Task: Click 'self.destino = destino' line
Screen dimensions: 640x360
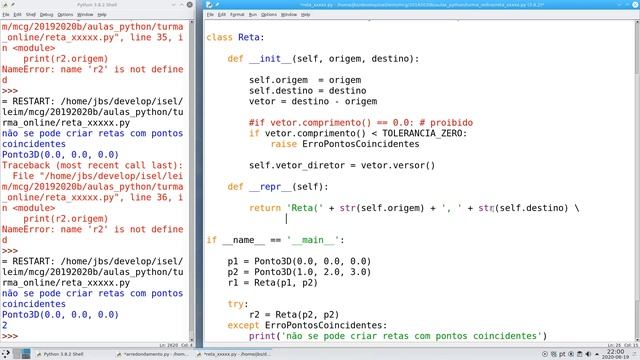Action: click(x=307, y=91)
